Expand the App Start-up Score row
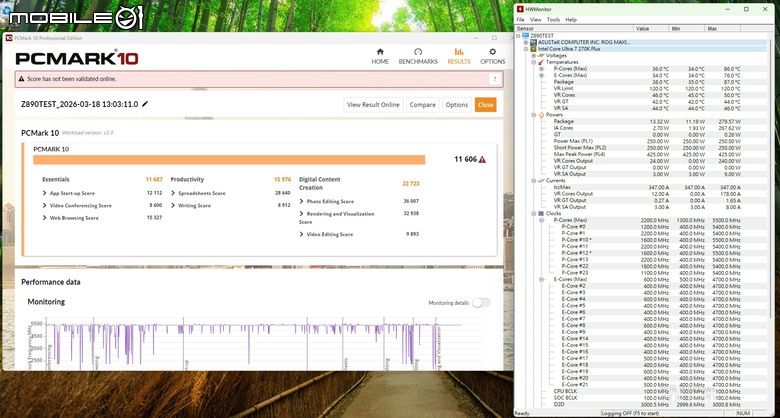The image size is (780, 418). tap(45, 193)
